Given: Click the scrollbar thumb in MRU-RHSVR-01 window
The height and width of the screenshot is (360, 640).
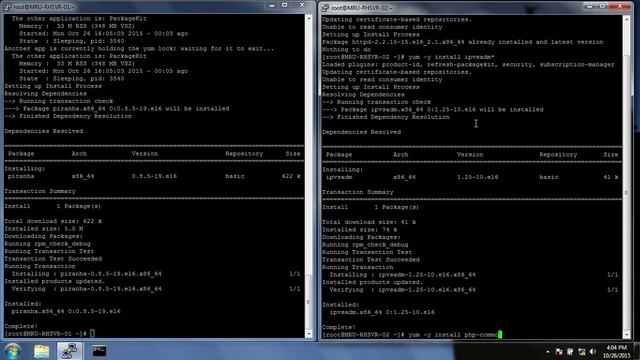Looking at the screenshot, I should [x=309, y=302].
